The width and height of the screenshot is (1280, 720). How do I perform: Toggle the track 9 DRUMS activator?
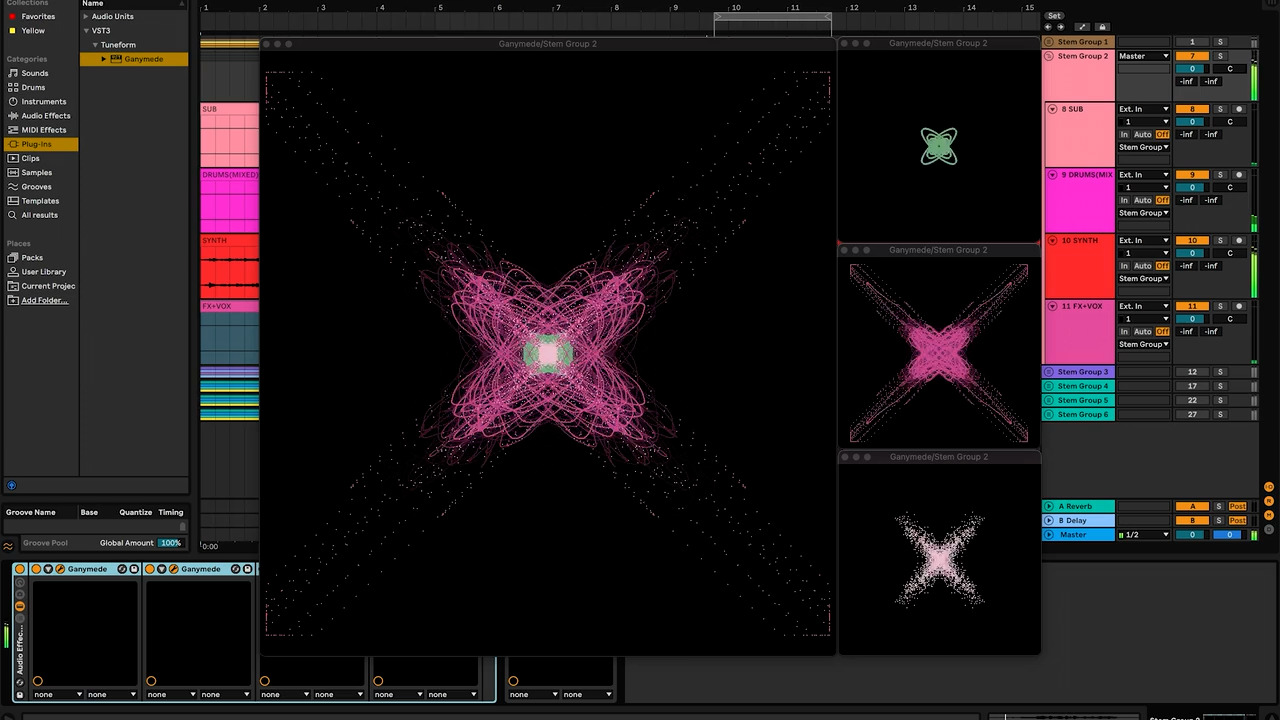pos(1192,175)
